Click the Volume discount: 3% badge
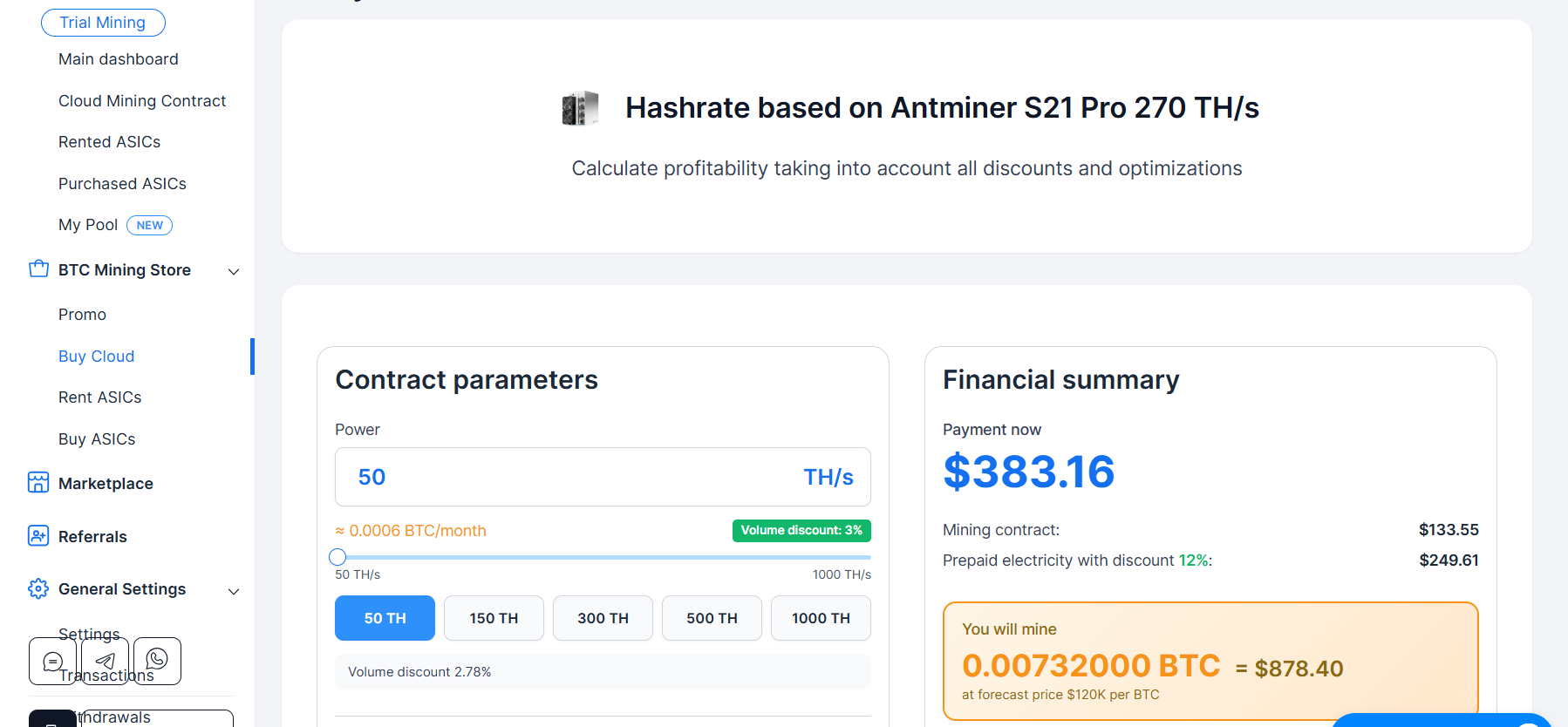The height and width of the screenshot is (727, 1568). coord(801,531)
